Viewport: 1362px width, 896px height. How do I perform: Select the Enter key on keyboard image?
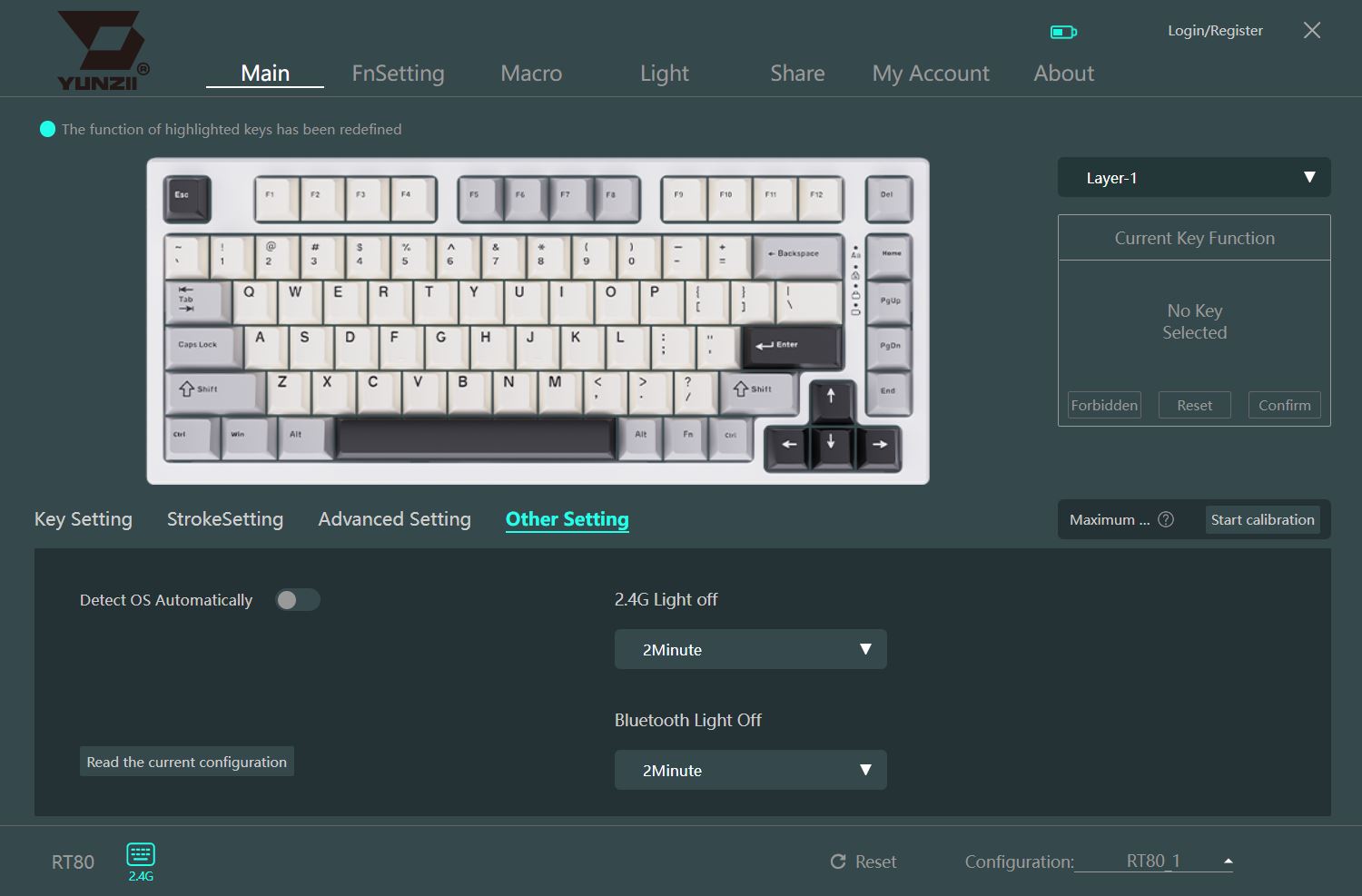point(792,347)
